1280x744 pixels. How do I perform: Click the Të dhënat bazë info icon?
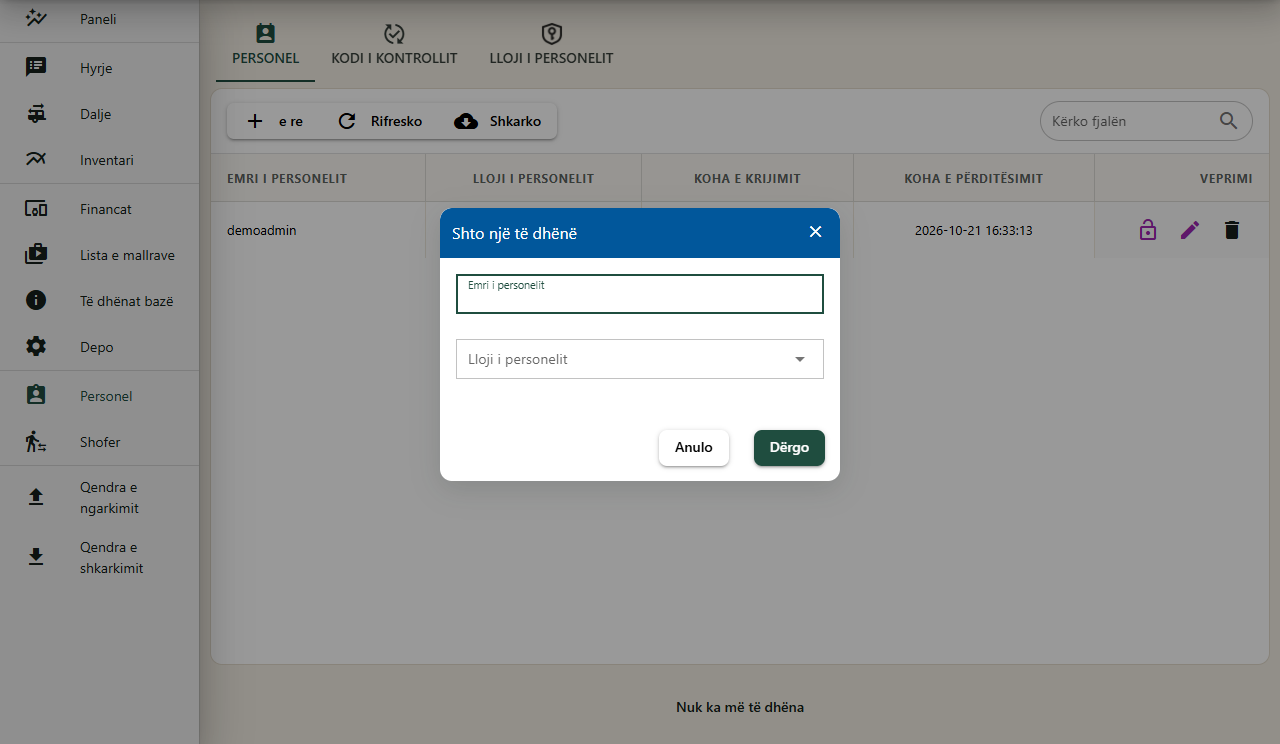tap(36, 301)
